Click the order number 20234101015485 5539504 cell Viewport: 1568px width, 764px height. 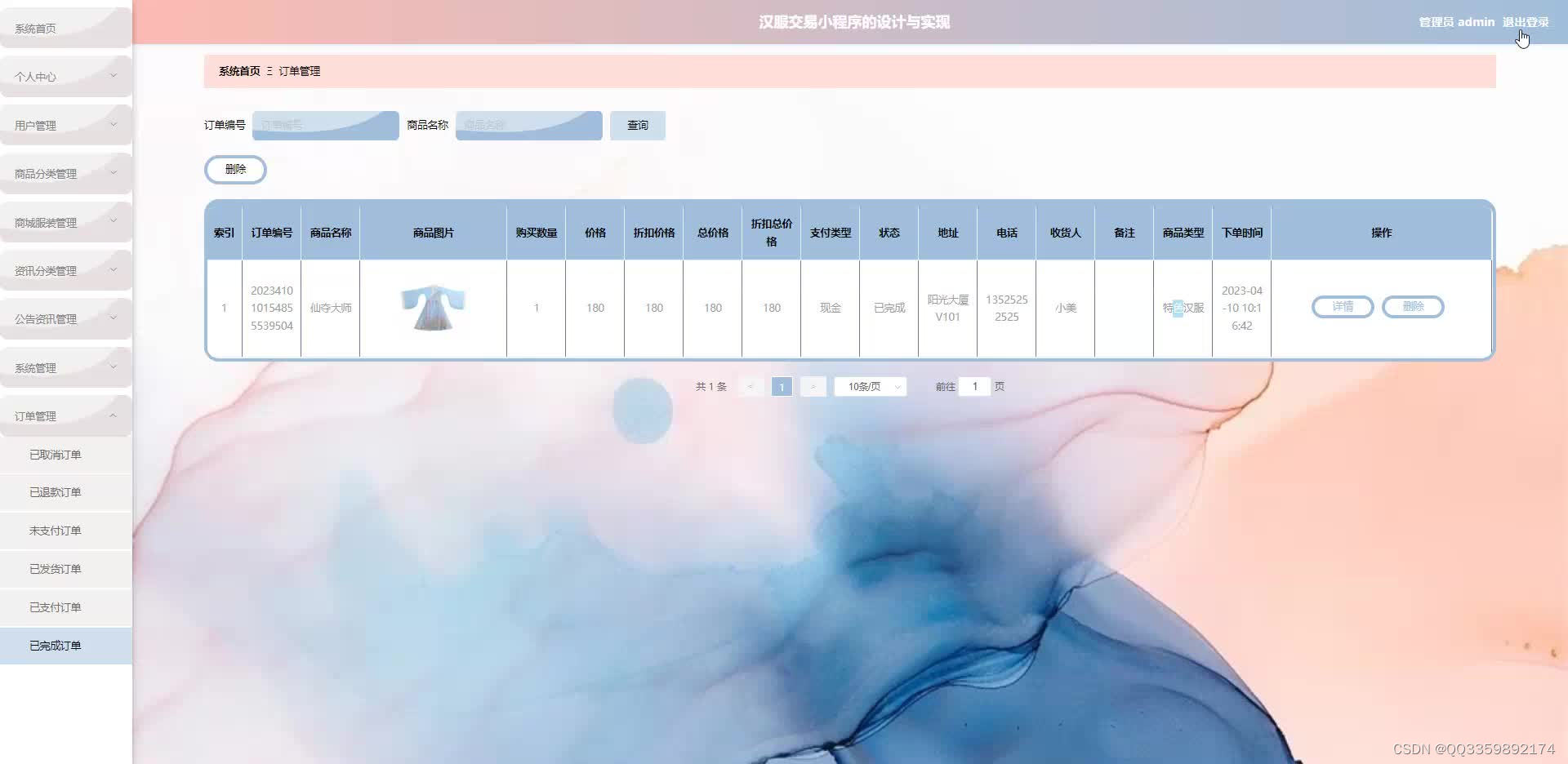point(272,308)
